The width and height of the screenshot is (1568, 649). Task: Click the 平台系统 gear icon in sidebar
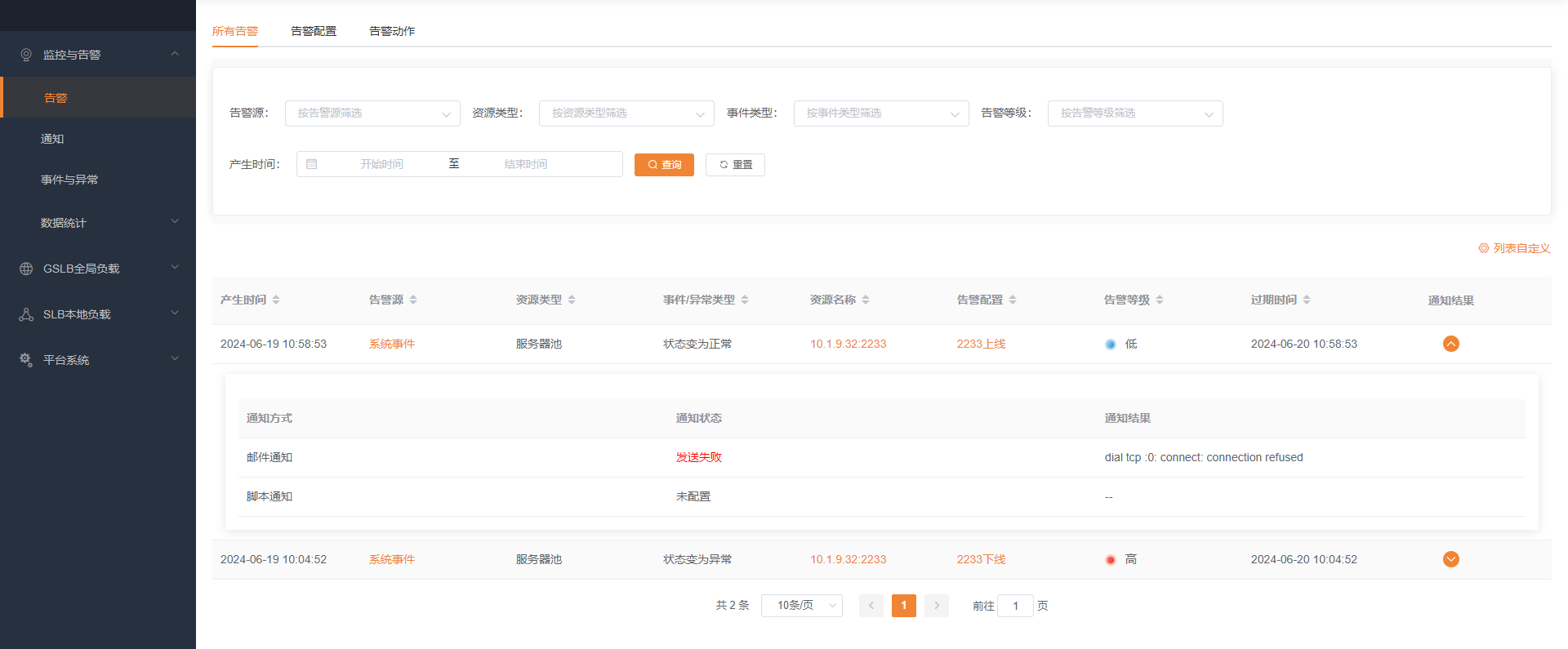(x=26, y=360)
